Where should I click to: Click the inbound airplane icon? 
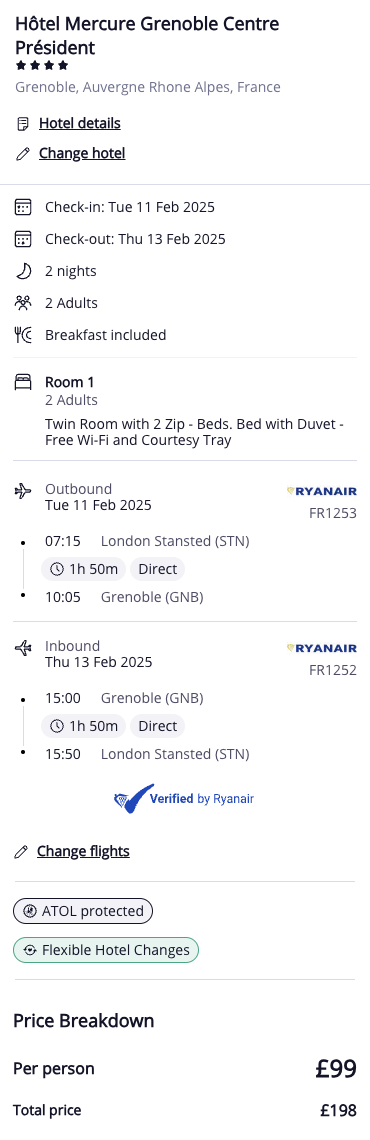click(x=23, y=647)
